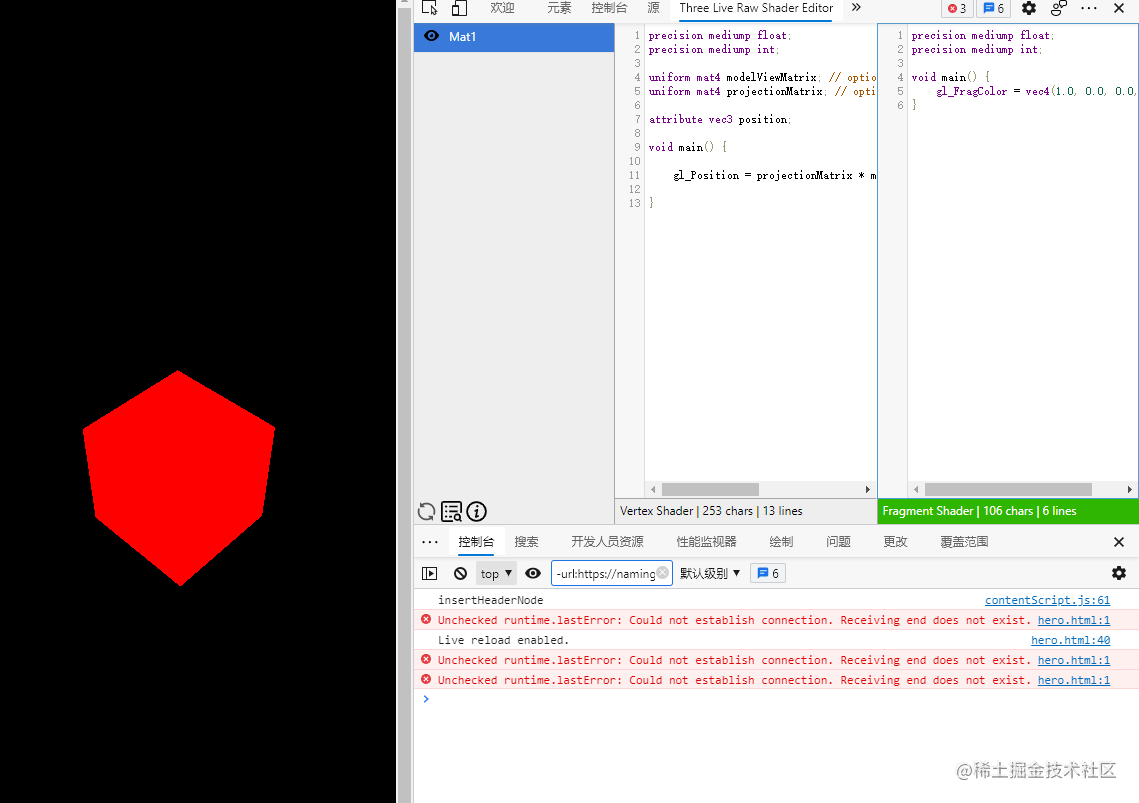
Task: Click the console issues badge showing 6
Action: coord(768,573)
